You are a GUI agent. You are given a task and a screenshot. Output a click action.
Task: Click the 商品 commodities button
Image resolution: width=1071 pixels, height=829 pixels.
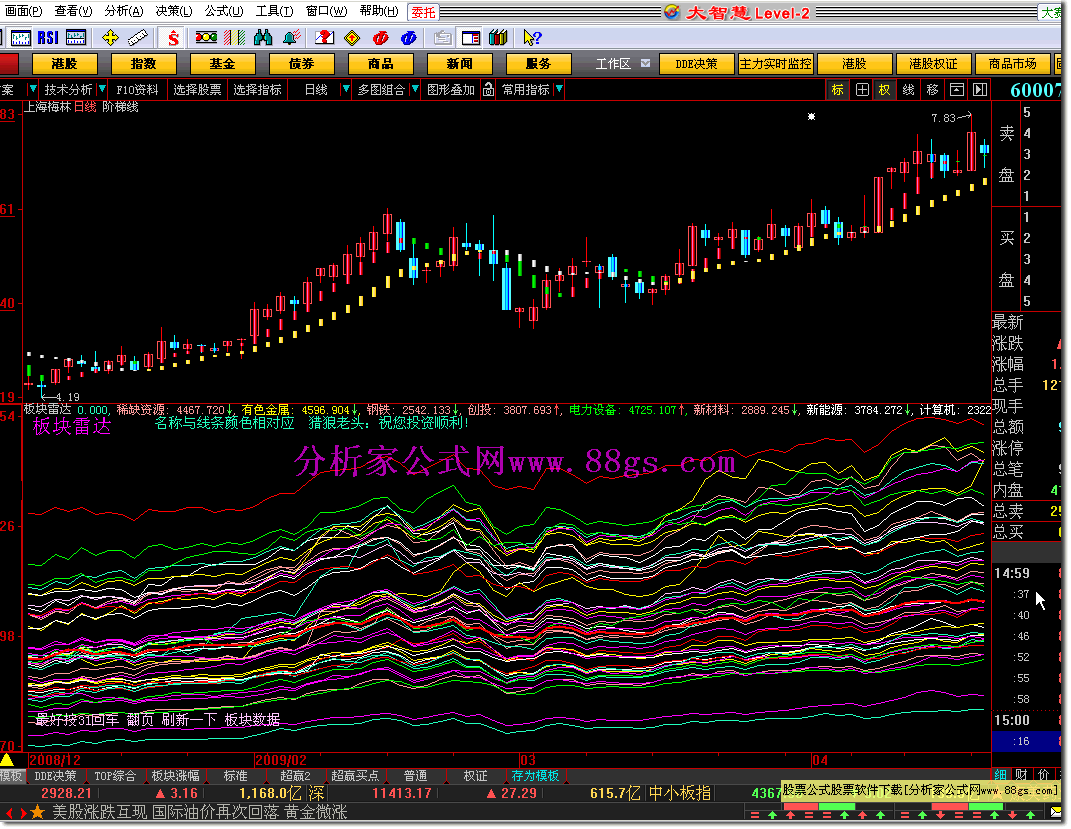click(x=380, y=64)
